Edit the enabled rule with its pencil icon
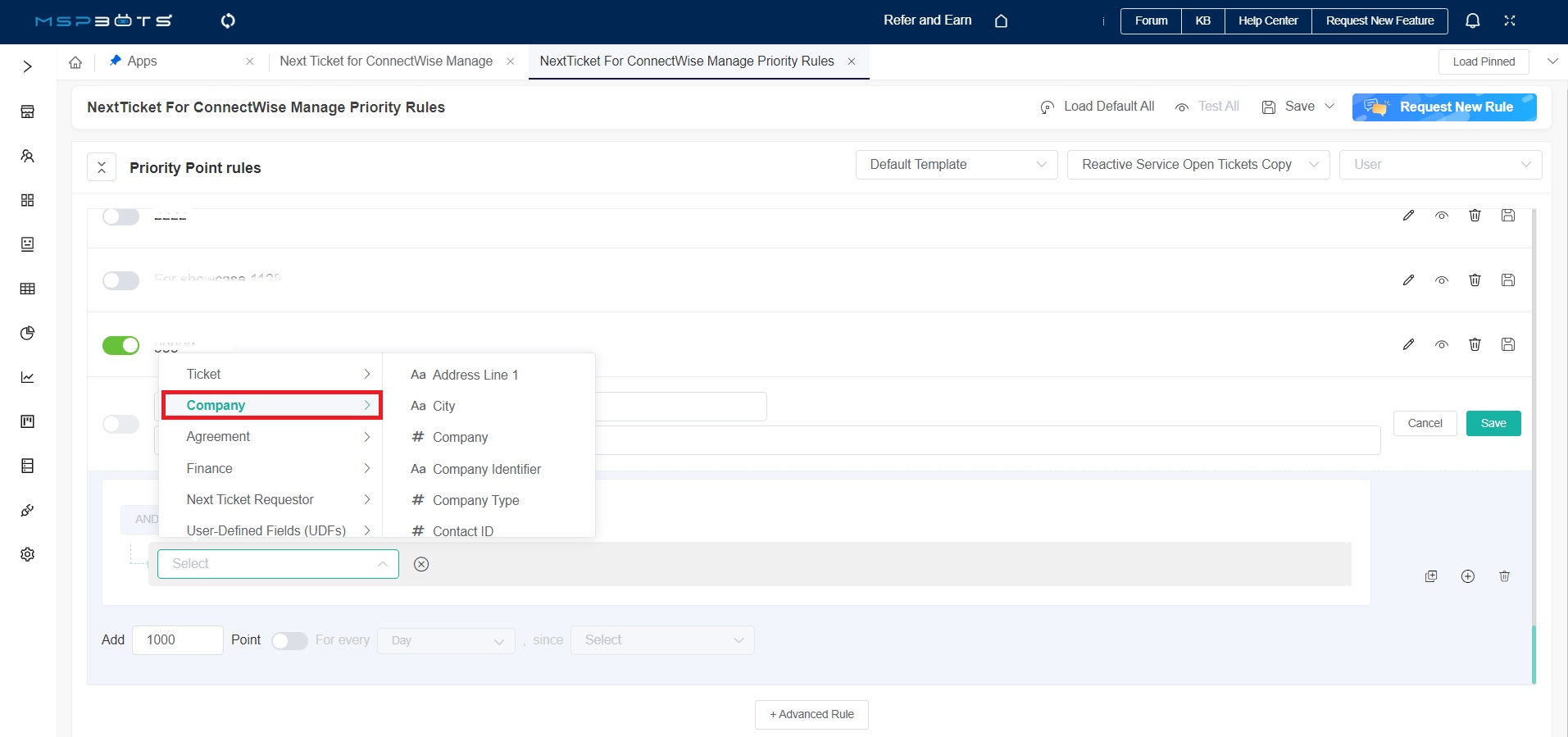The image size is (1568, 737). (1408, 344)
